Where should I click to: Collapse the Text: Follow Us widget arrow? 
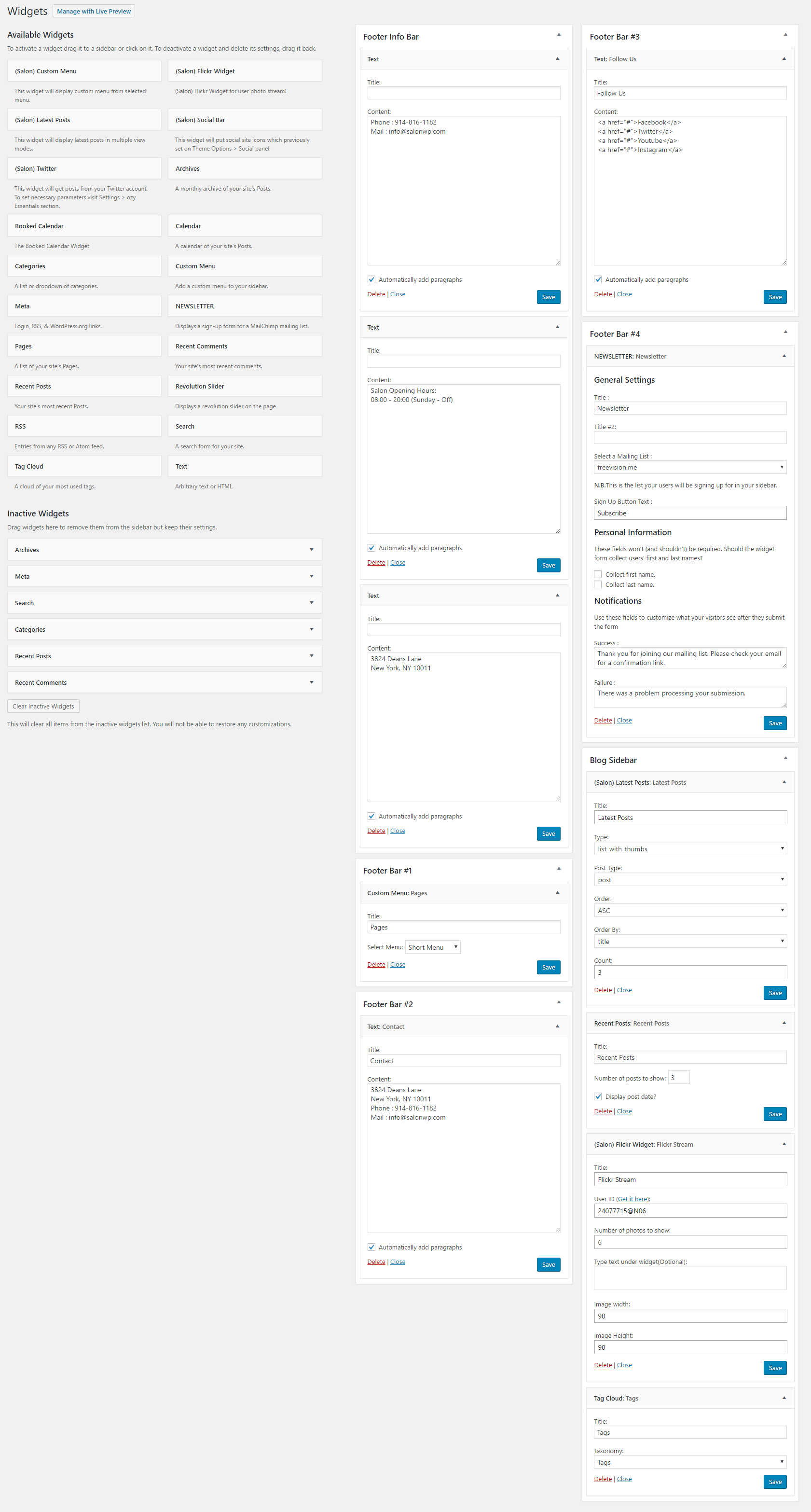click(x=784, y=59)
